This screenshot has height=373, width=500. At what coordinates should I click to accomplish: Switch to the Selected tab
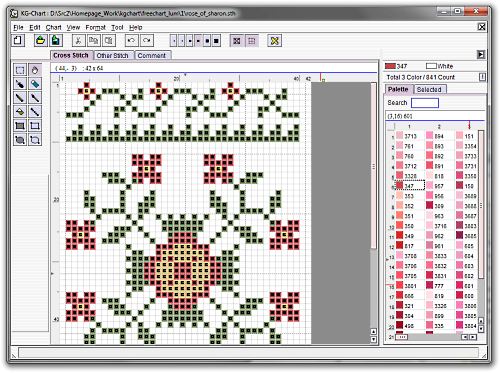(429, 89)
